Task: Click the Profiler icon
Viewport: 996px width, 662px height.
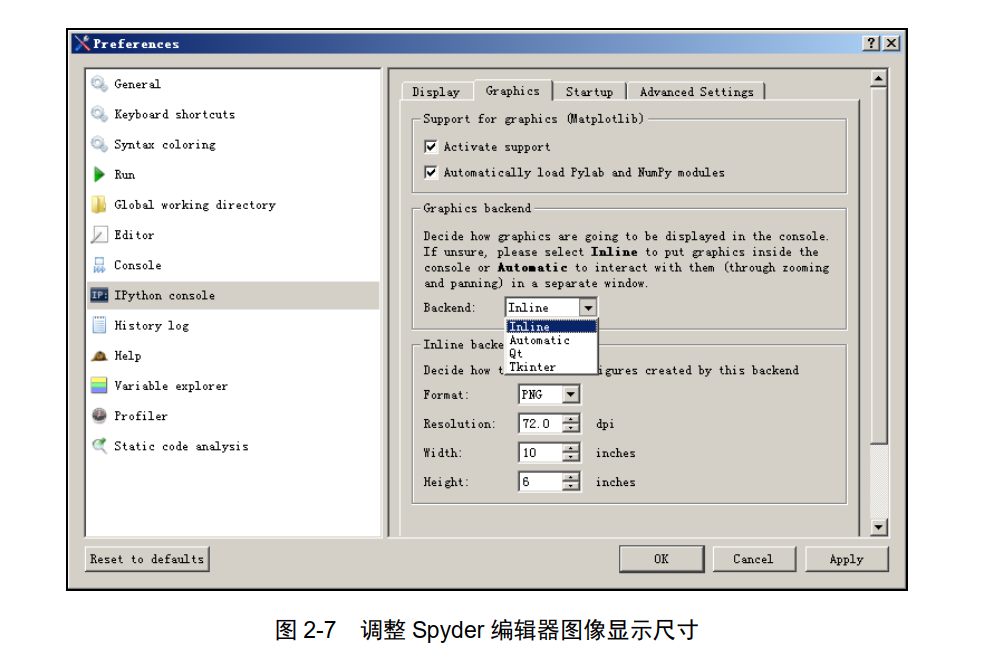Action: point(99,415)
